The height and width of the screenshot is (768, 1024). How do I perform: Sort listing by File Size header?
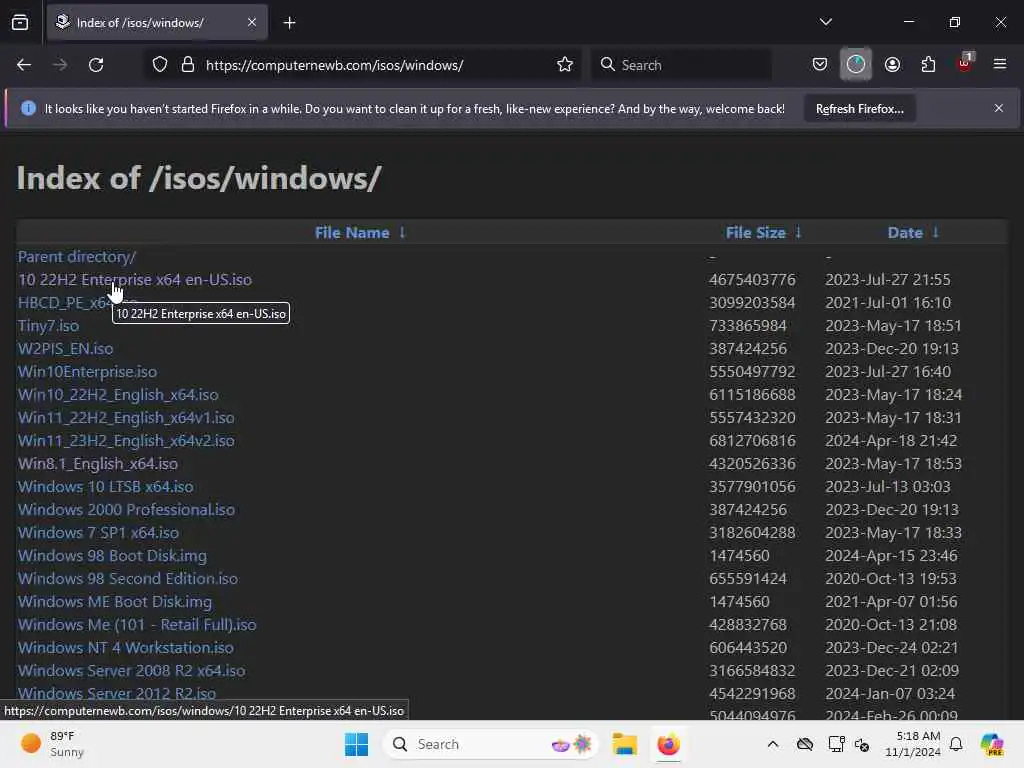pos(756,232)
